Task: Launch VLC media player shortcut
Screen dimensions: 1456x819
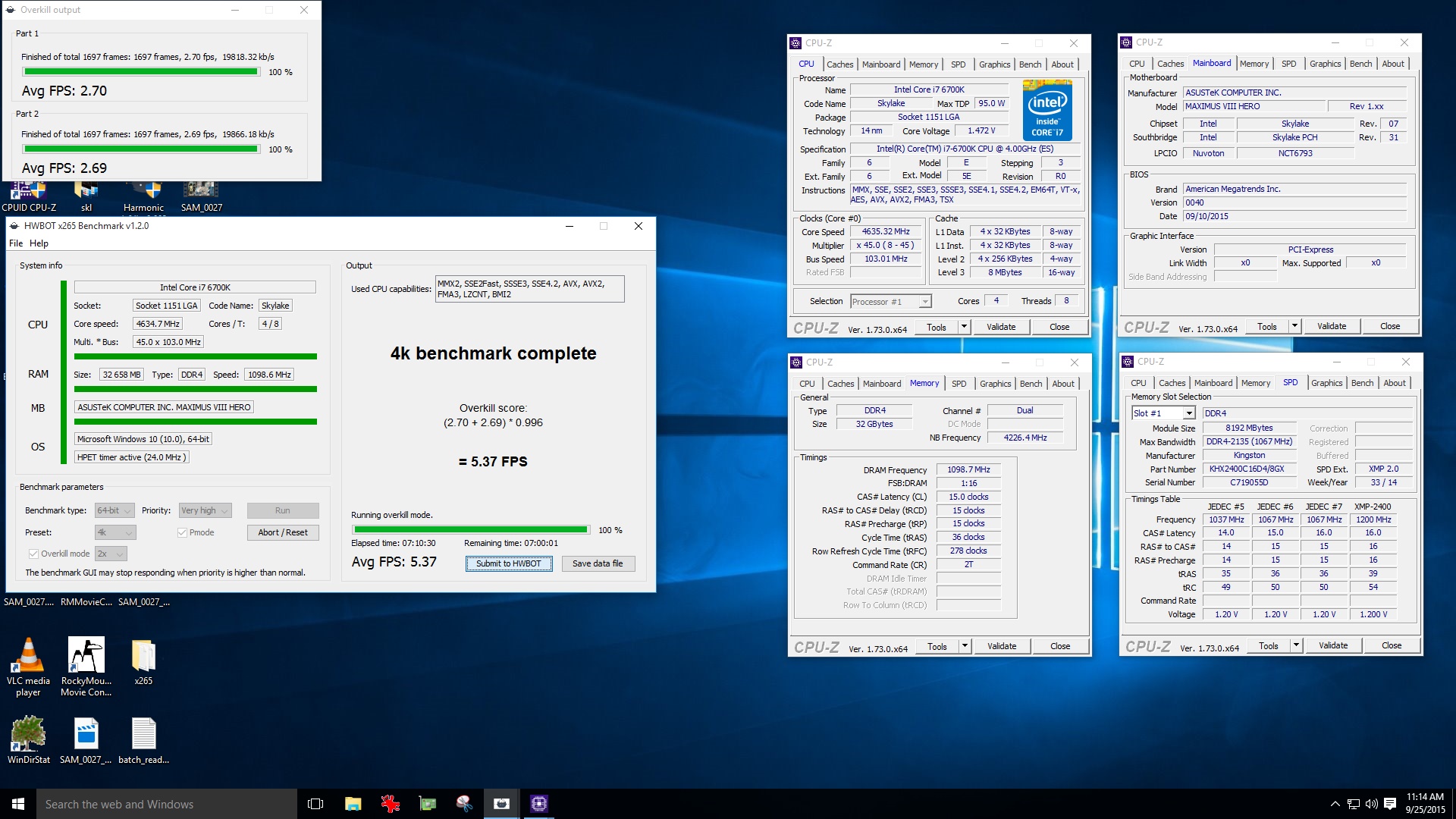Action: tap(28, 666)
